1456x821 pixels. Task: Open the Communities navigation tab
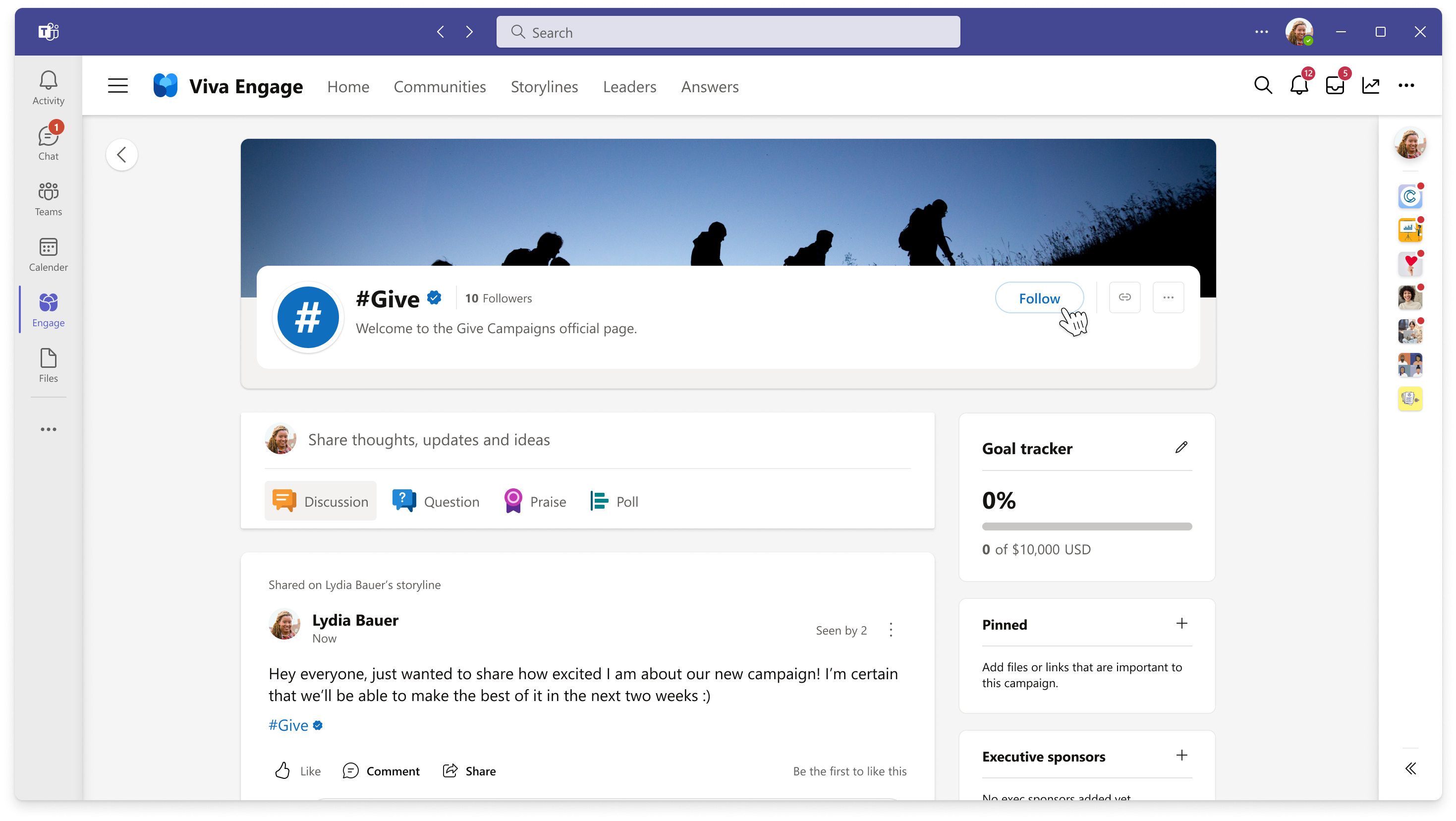click(x=440, y=86)
